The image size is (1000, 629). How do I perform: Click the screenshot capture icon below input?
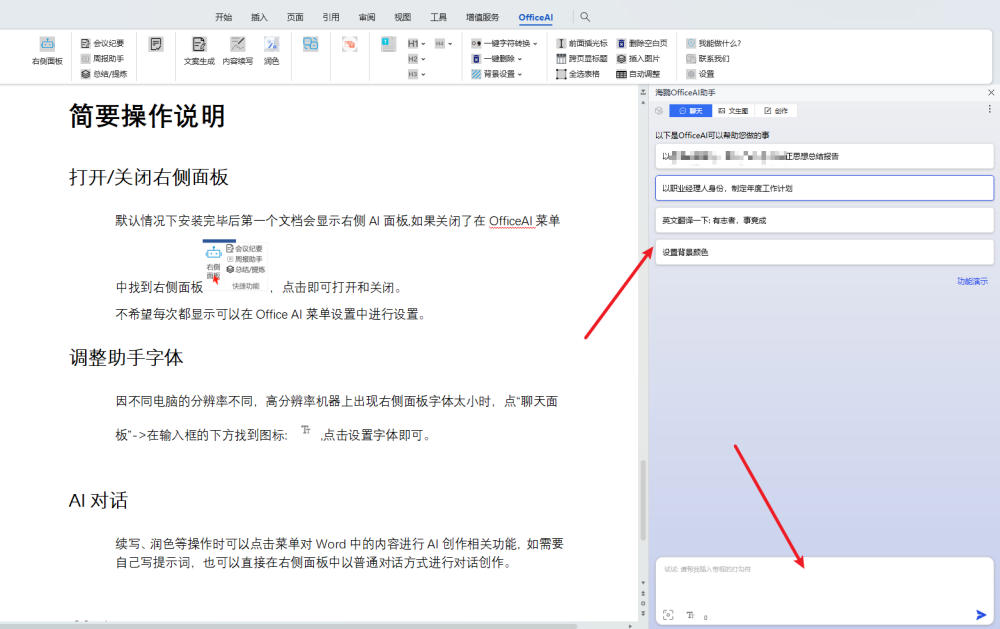668,615
